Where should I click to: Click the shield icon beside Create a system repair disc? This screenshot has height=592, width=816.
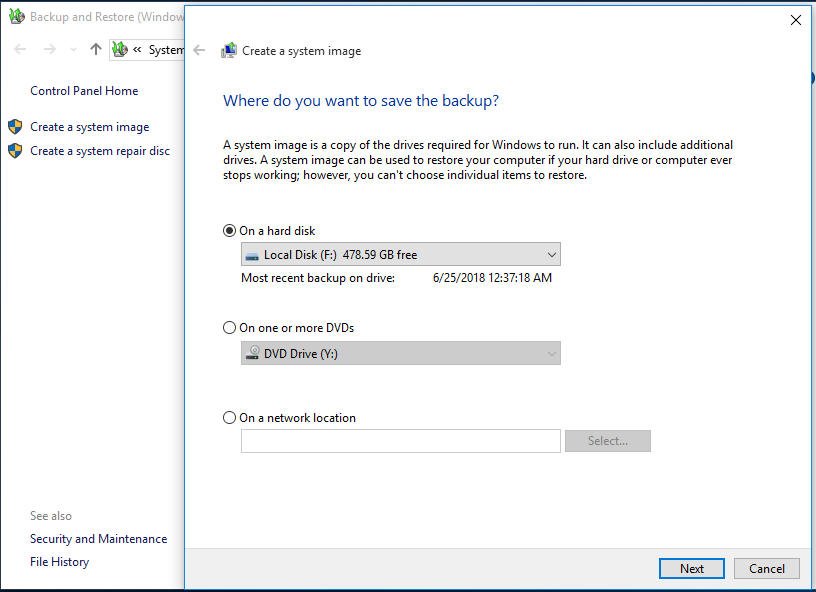click(x=15, y=151)
